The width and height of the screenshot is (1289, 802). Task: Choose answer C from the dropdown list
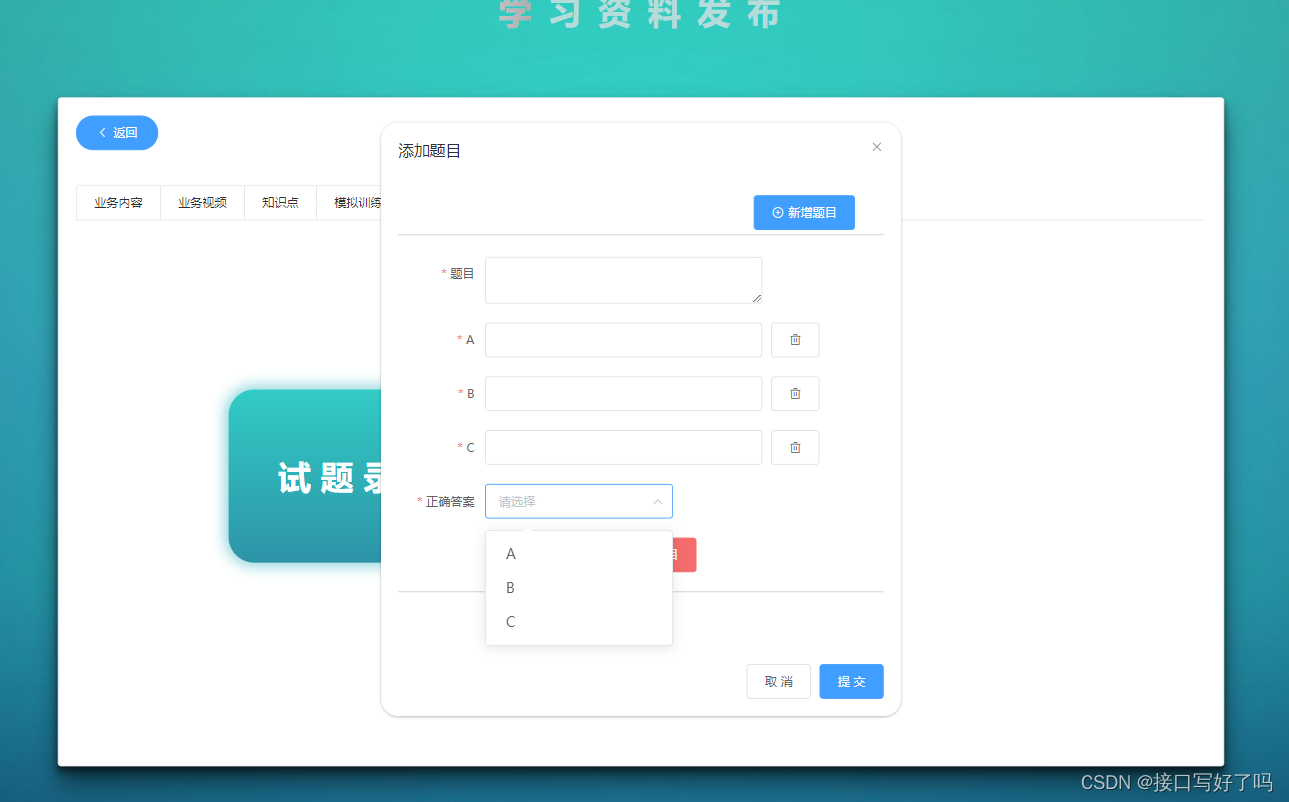579,622
